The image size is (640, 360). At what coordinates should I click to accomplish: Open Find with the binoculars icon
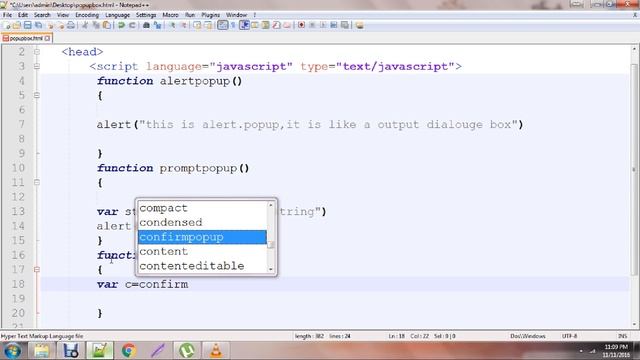point(146,25)
